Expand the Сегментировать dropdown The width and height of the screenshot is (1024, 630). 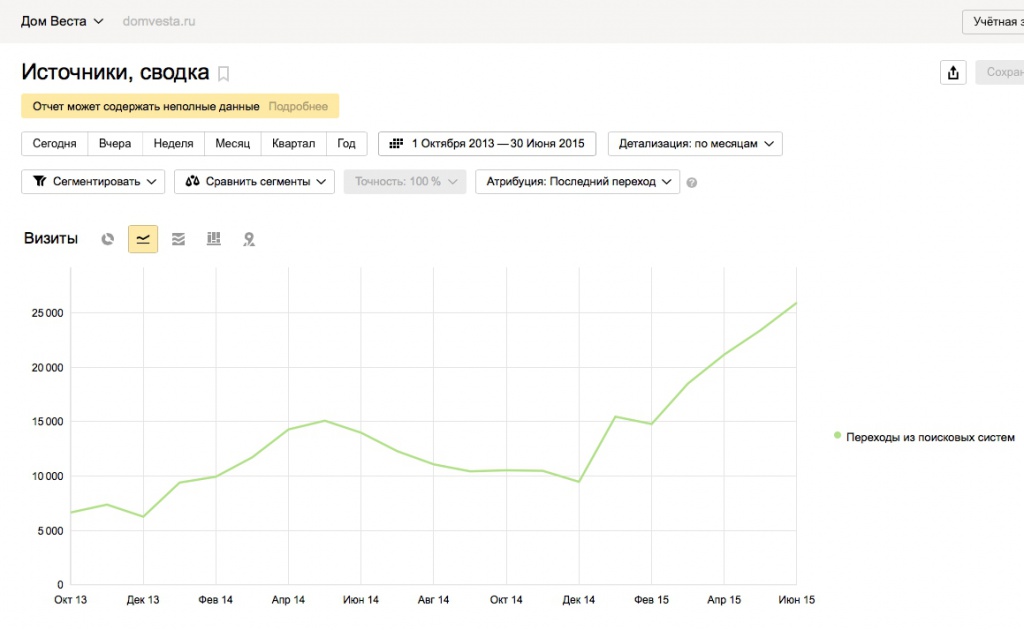(93, 182)
